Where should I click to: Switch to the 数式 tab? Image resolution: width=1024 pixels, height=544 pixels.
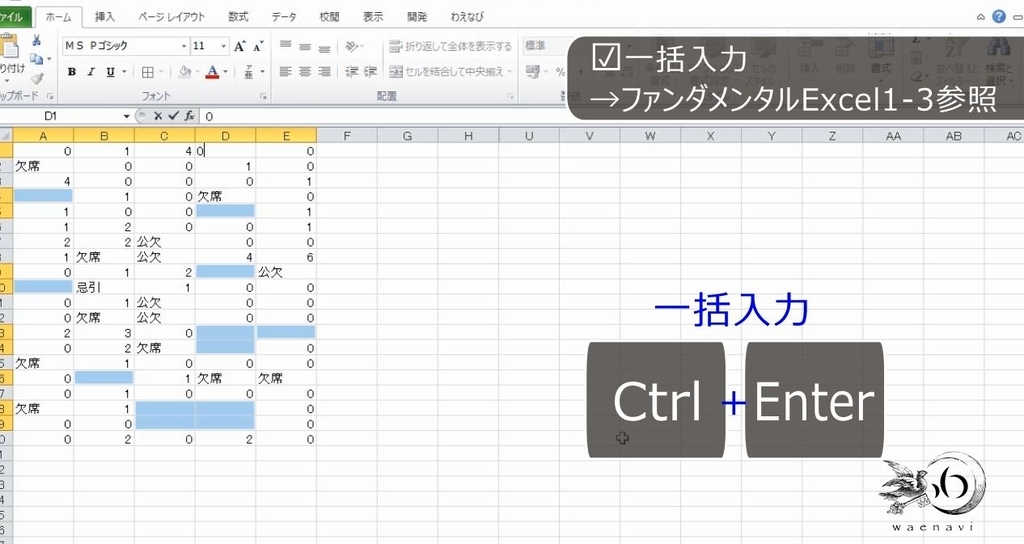click(x=238, y=17)
